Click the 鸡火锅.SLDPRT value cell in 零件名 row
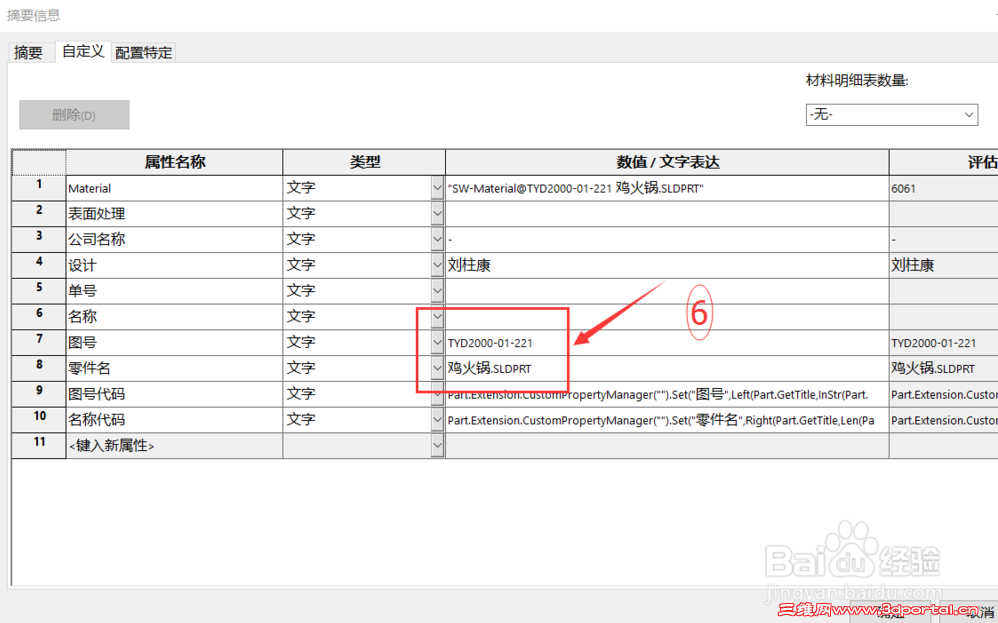This screenshot has width=998, height=623. (x=667, y=368)
